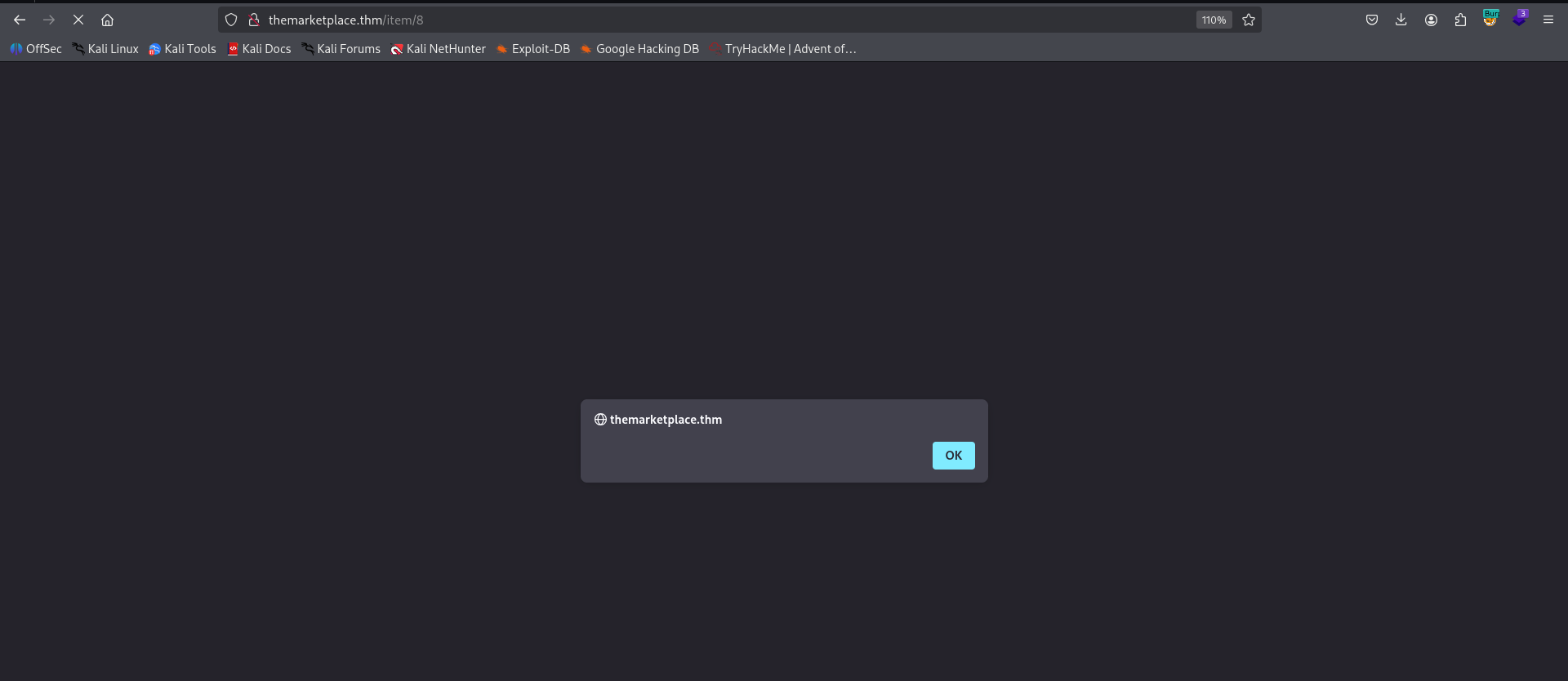Open the Kali NetHunter bookmark
The image size is (1568, 681).
pyautogui.click(x=438, y=49)
